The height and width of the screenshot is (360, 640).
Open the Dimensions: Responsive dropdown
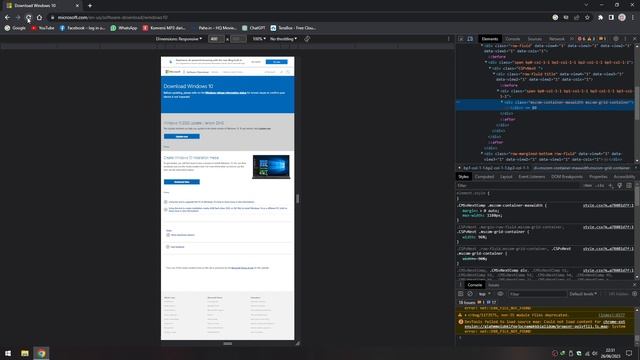179,39
